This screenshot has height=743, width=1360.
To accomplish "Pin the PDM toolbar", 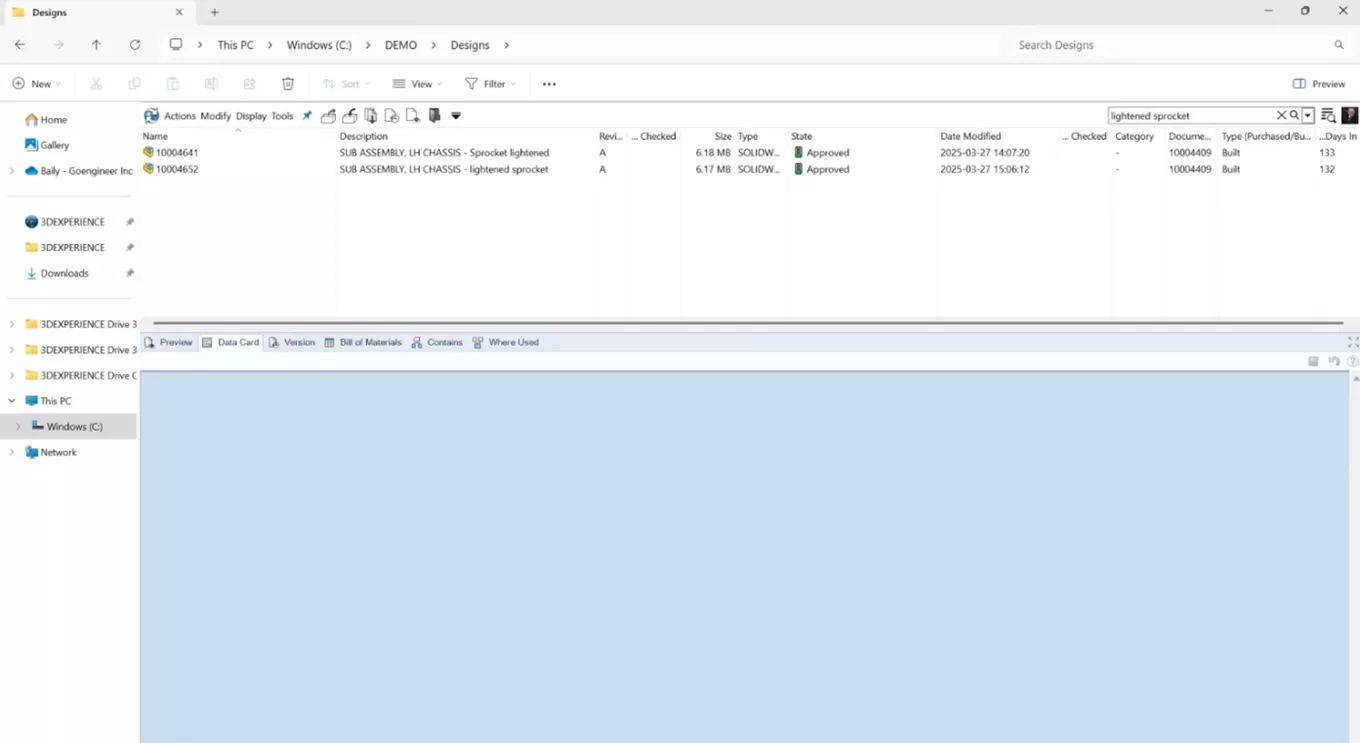I will coord(307,115).
